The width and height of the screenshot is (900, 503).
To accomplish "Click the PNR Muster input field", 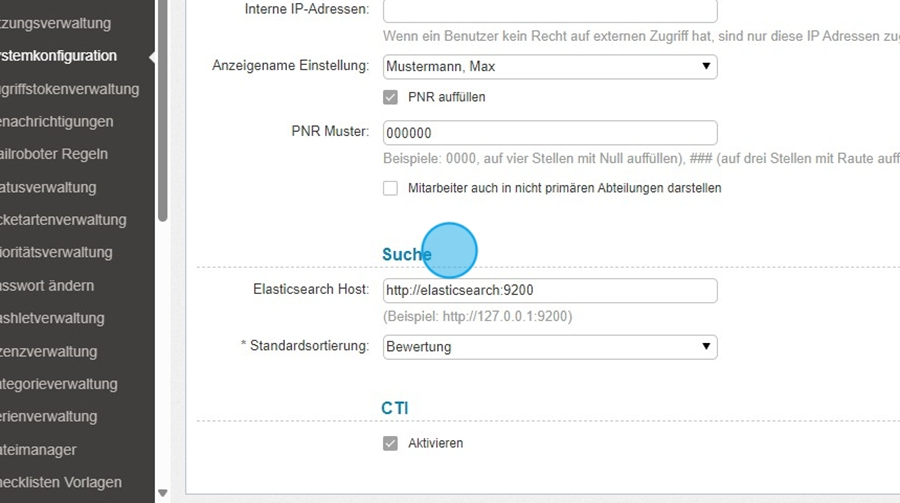I will click(550, 133).
